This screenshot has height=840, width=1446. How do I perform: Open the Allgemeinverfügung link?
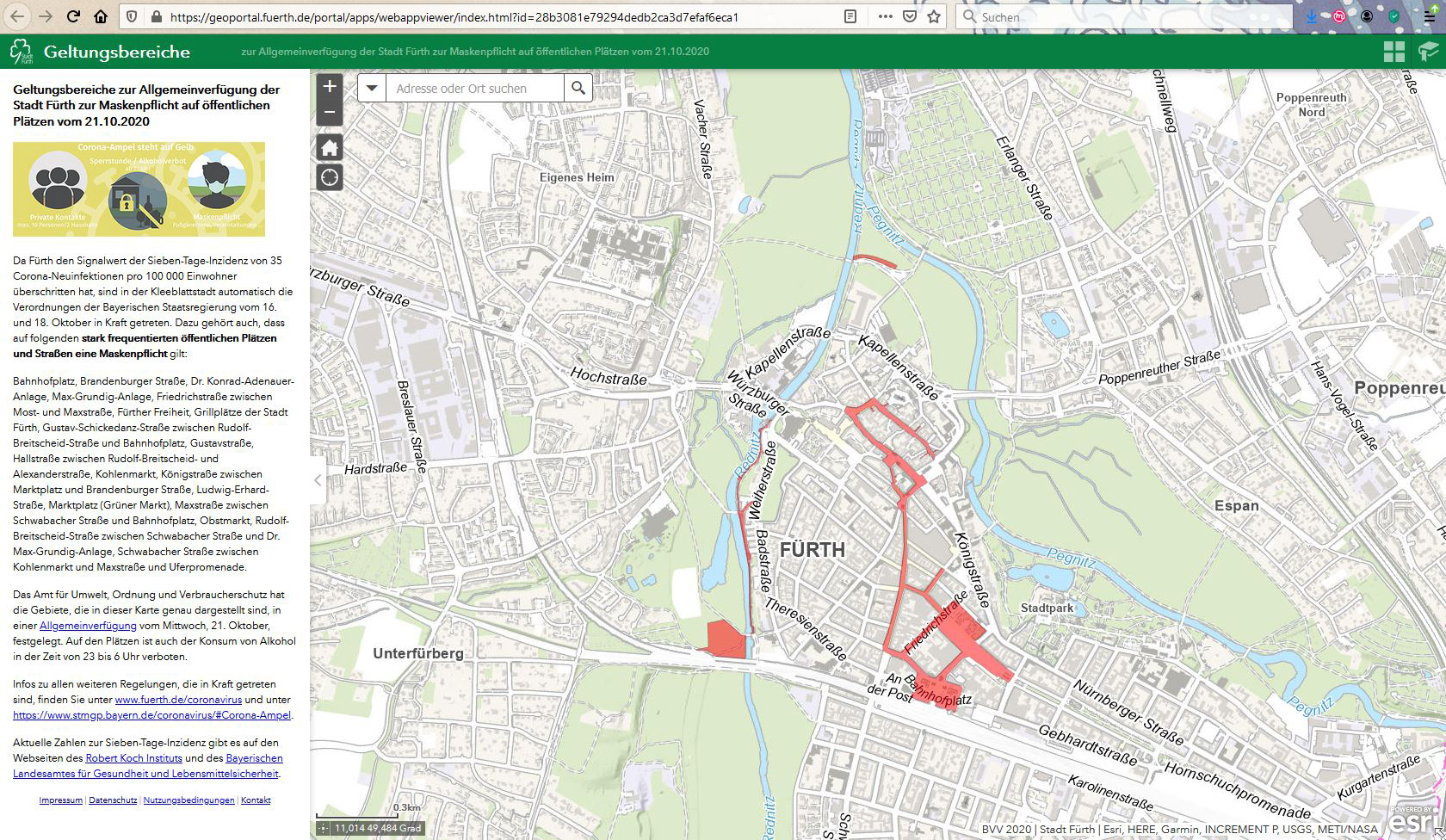pos(88,626)
